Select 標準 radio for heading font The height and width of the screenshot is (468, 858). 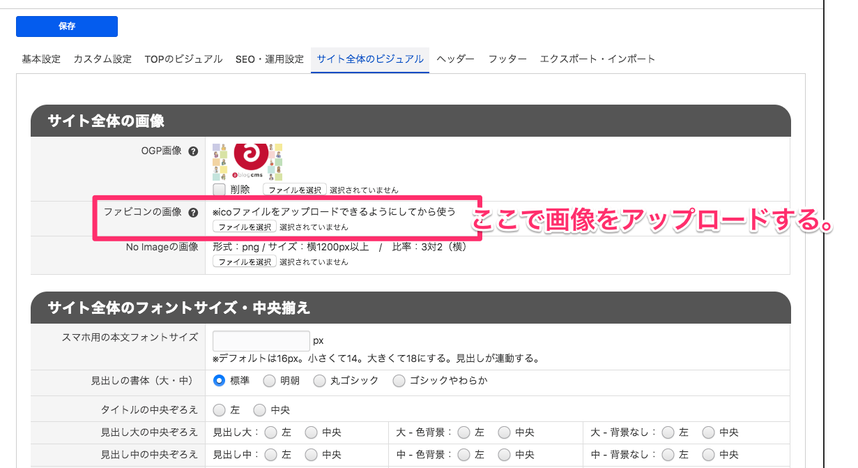point(219,380)
